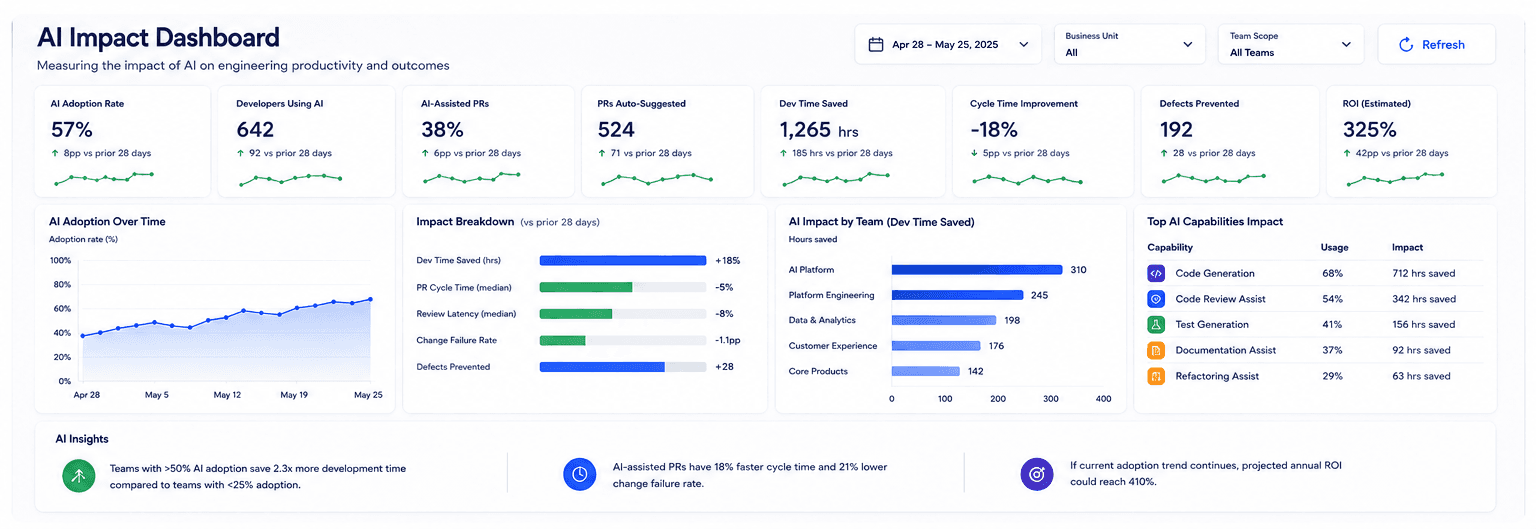Click the date range chevron arrow

click(x=1023, y=44)
